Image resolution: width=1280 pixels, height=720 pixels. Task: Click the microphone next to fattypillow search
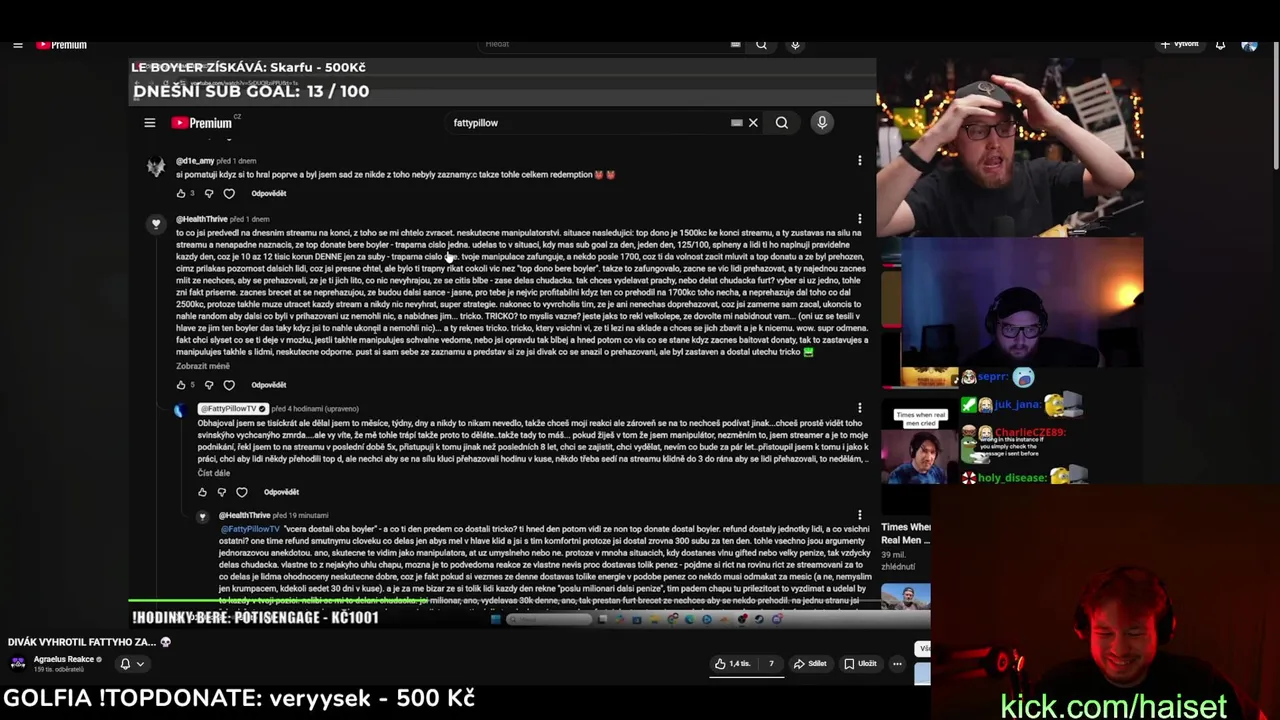tap(822, 123)
